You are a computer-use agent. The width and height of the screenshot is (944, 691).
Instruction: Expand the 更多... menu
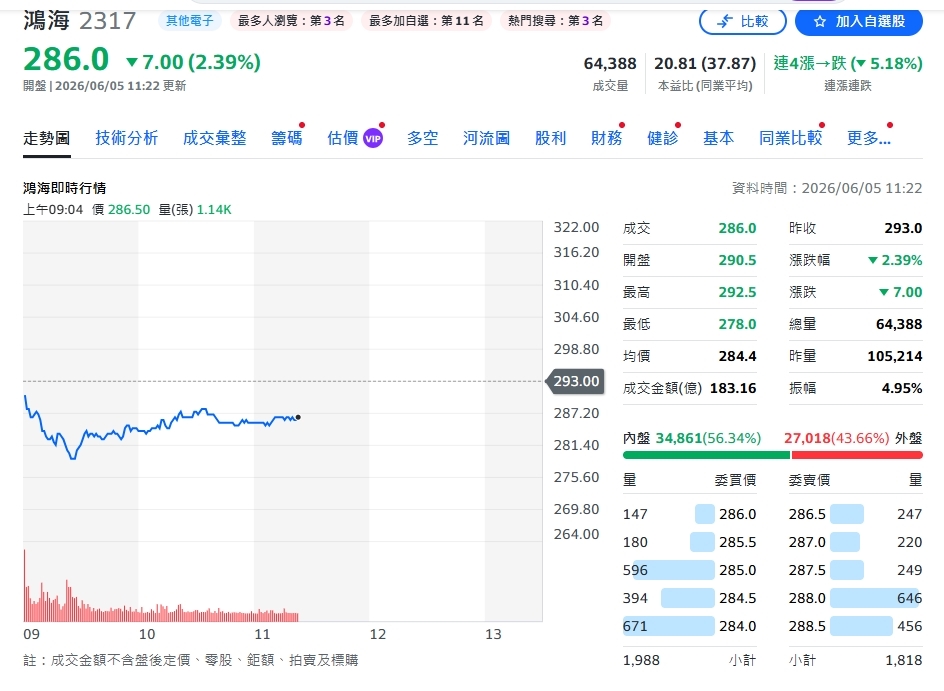pos(869,138)
